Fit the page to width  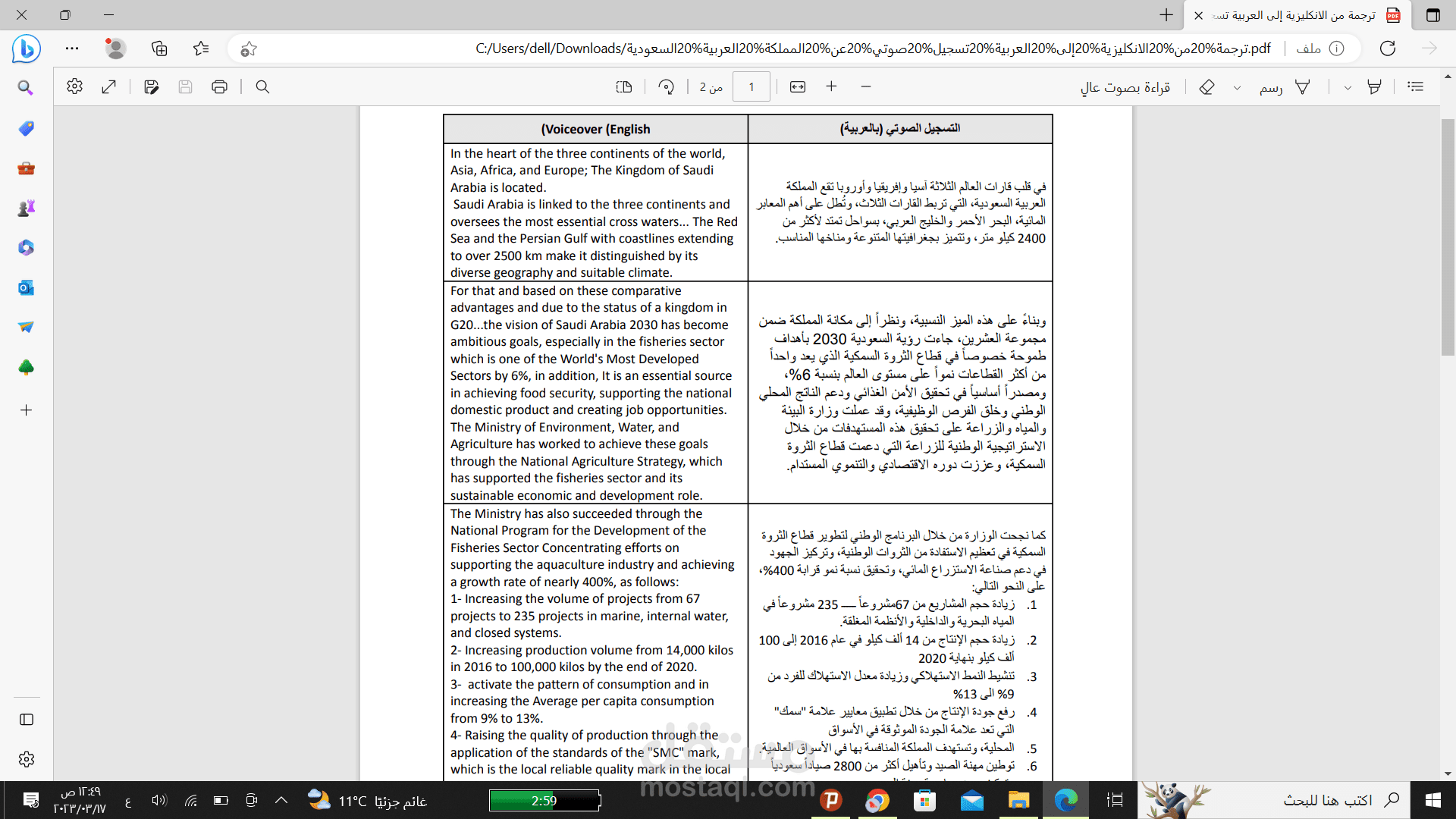pyautogui.click(x=798, y=86)
